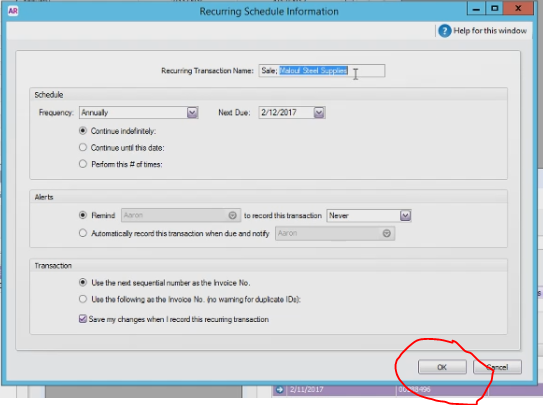
Task: Select Continue until this date option
Action: 83,147
